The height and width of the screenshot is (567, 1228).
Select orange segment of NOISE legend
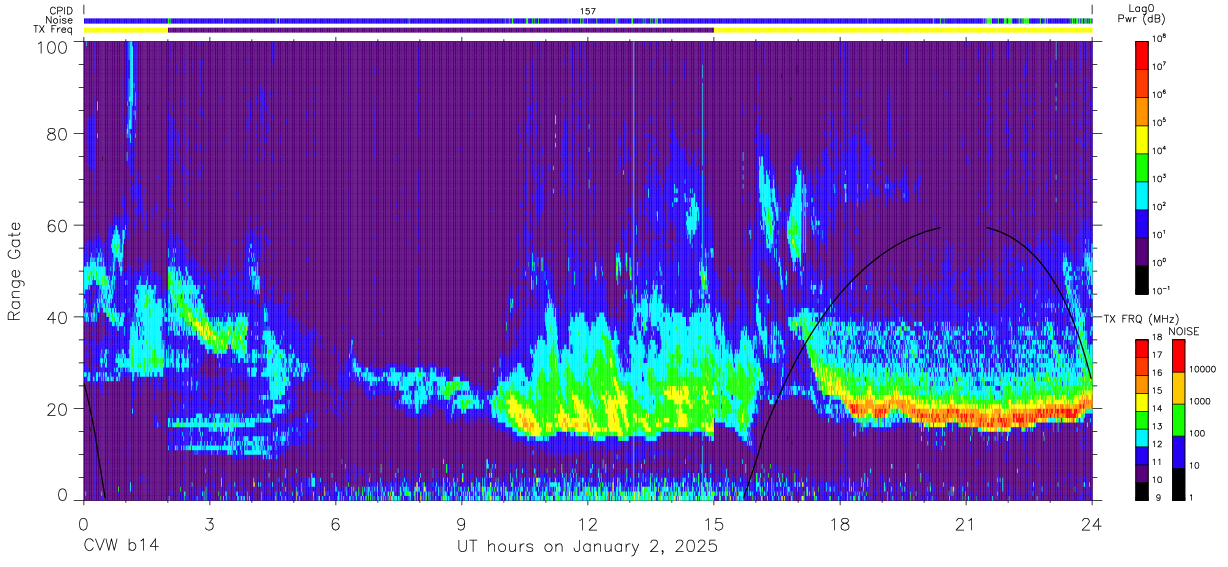coord(1177,388)
